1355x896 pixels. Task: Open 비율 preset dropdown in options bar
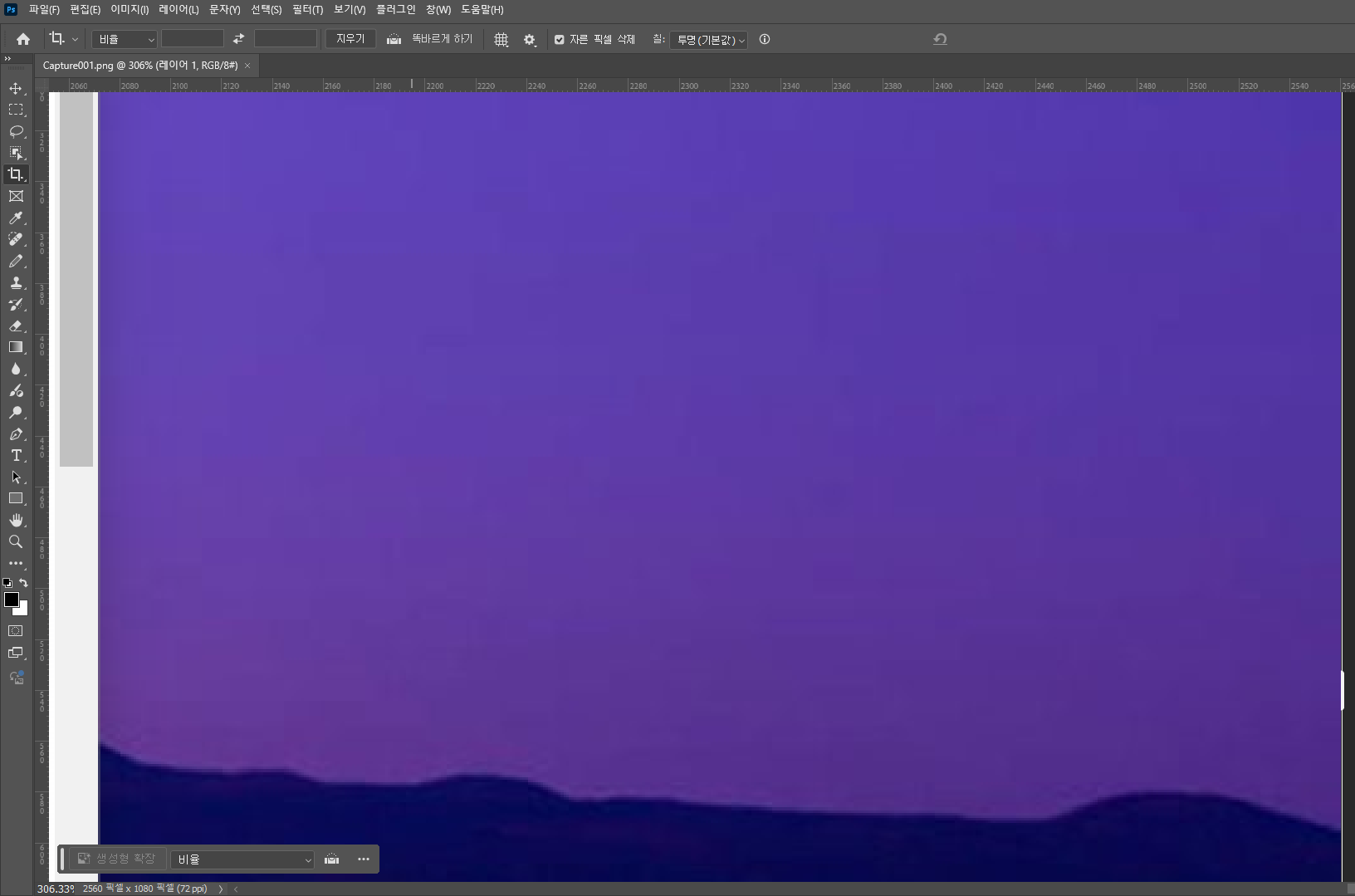pyautogui.click(x=125, y=39)
